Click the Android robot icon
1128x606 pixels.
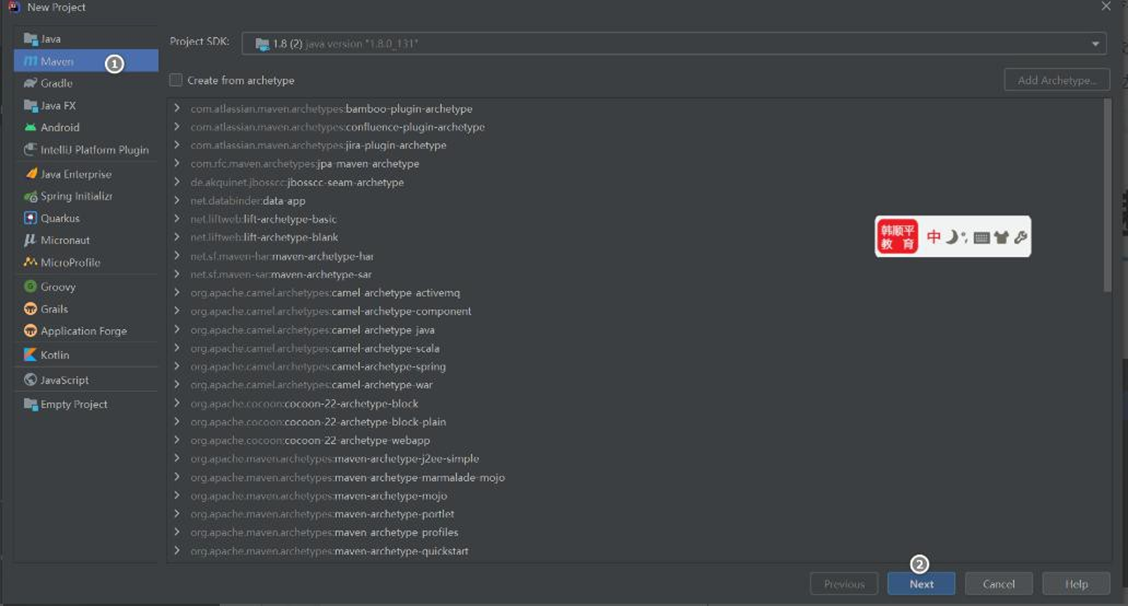click(31, 127)
